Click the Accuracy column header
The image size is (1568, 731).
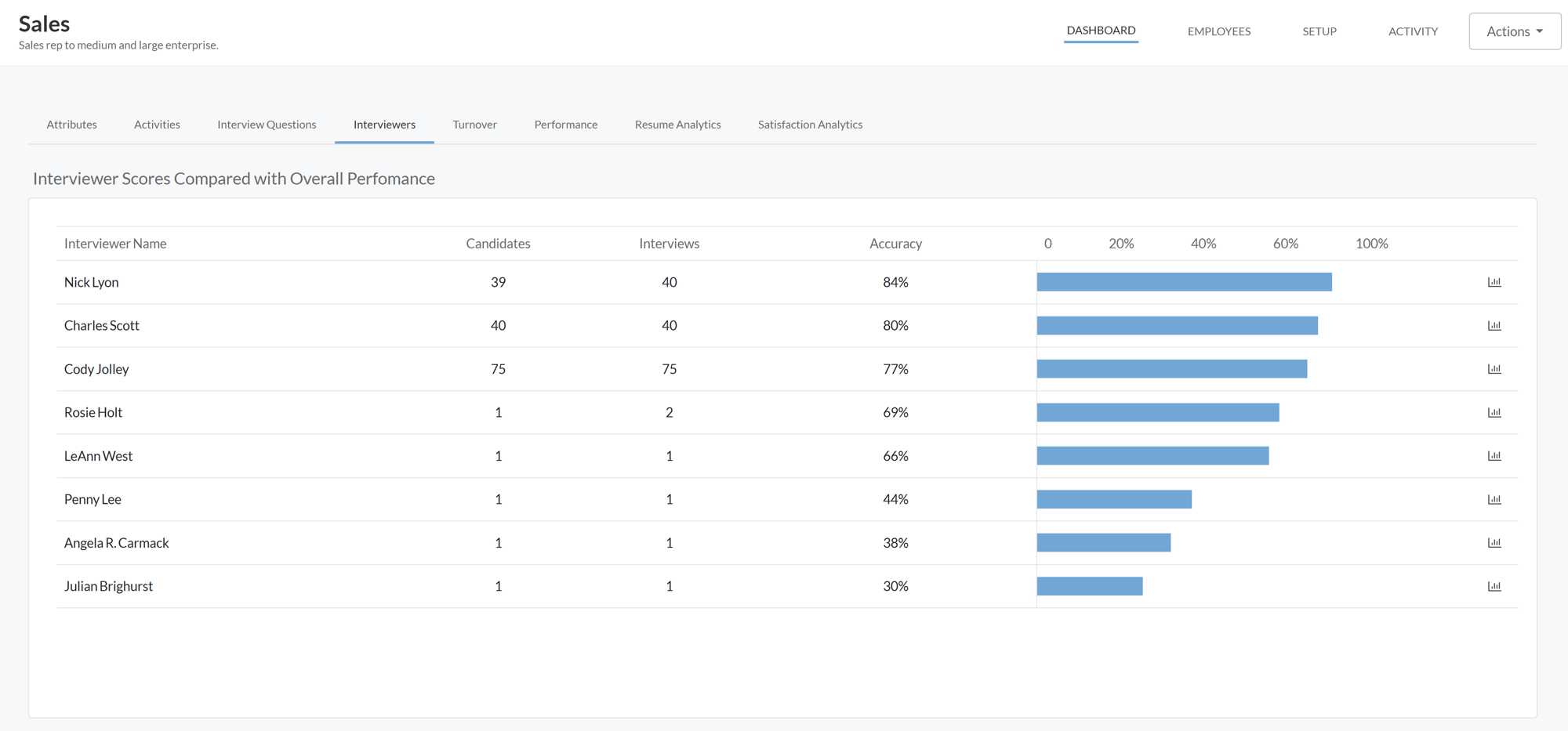point(895,244)
